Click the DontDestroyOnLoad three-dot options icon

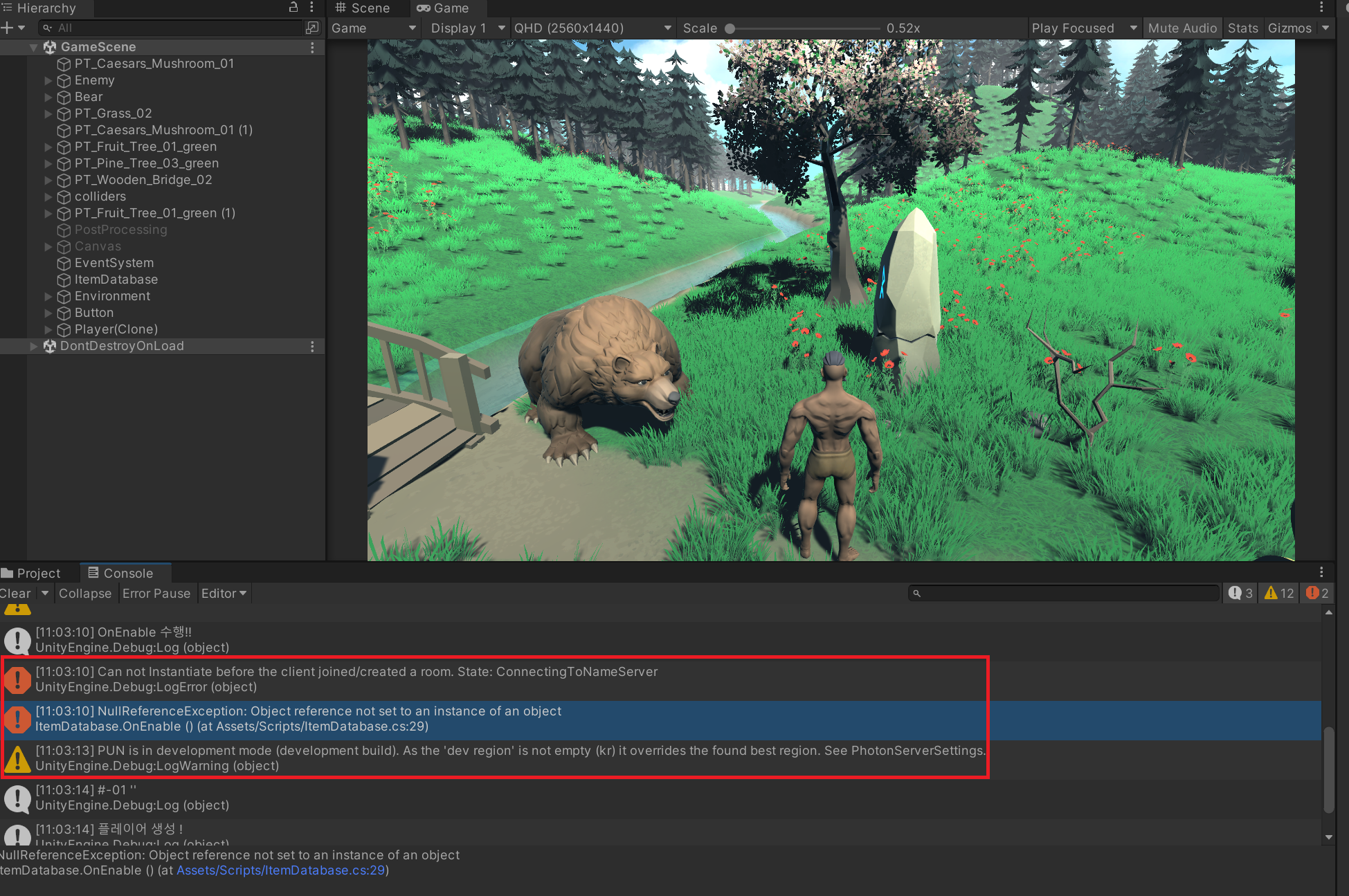click(x=312, y=346)
